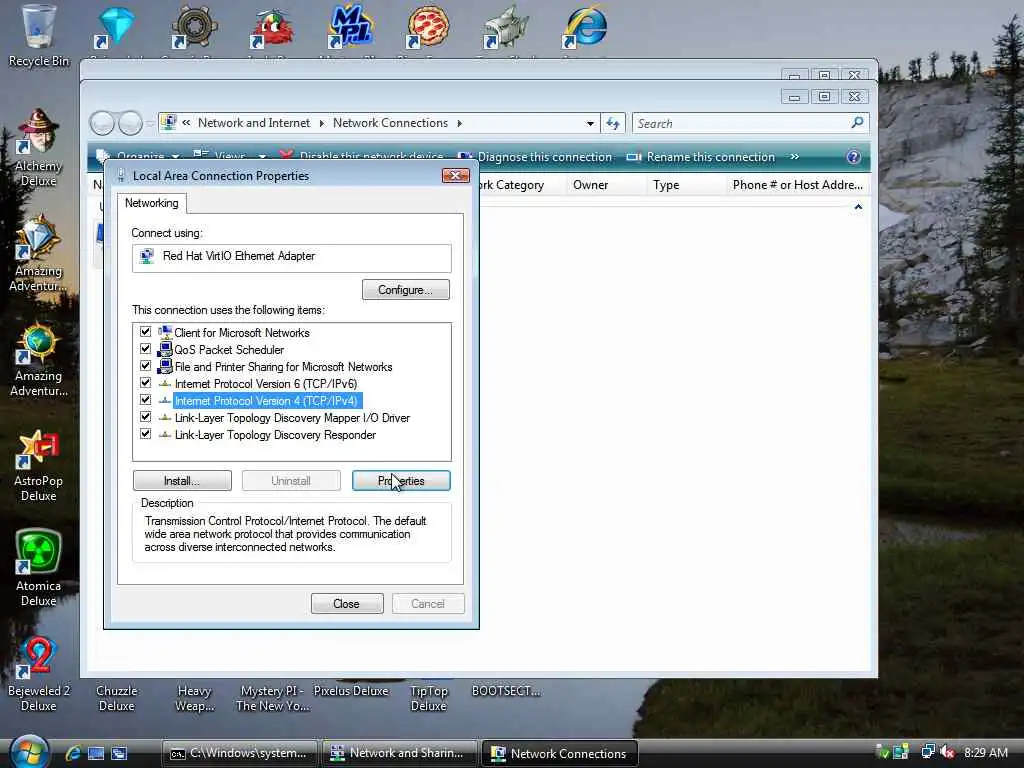
Task: Select Client for Microsoft Networks row
Action: pos(241,332)
